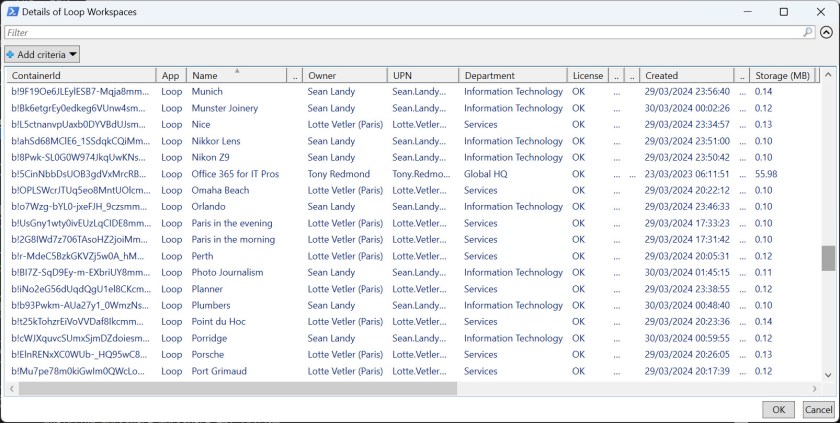Select the Orlando workspace row
Viewport: 840px width, 423px height.
(x=413, y=207)
